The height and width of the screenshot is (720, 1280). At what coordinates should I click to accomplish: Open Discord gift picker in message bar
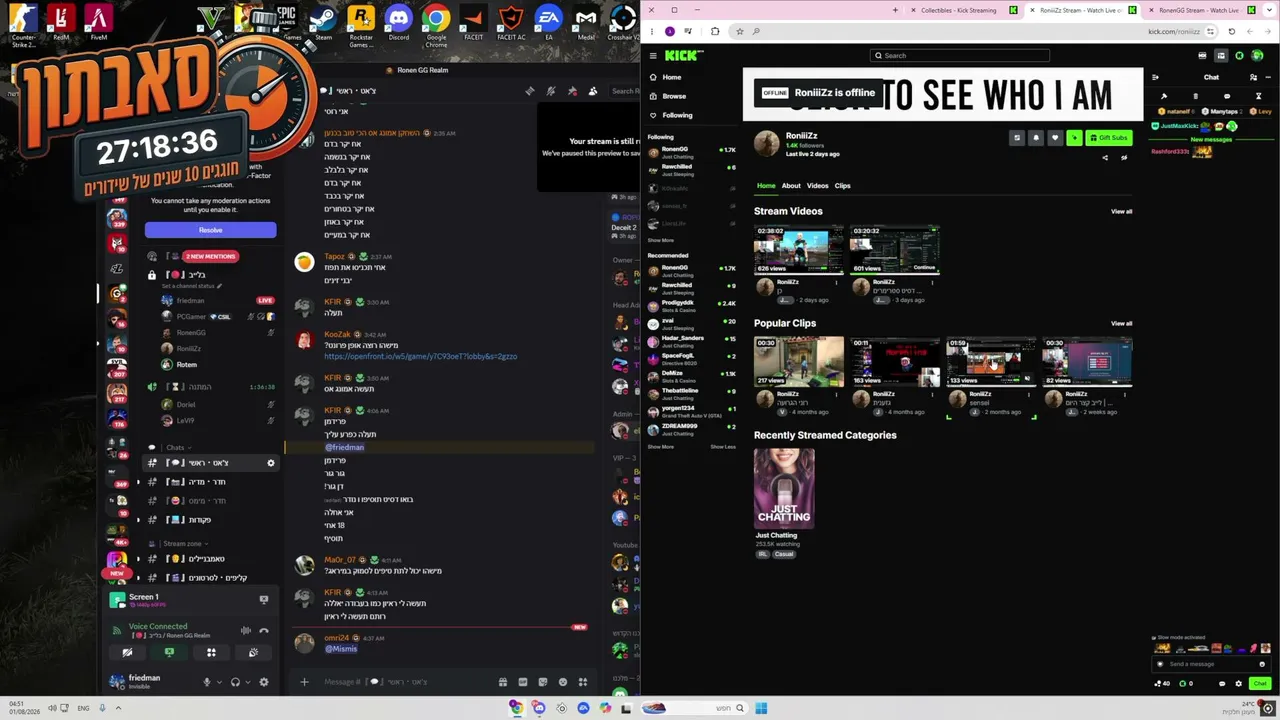tap(503, 682)
